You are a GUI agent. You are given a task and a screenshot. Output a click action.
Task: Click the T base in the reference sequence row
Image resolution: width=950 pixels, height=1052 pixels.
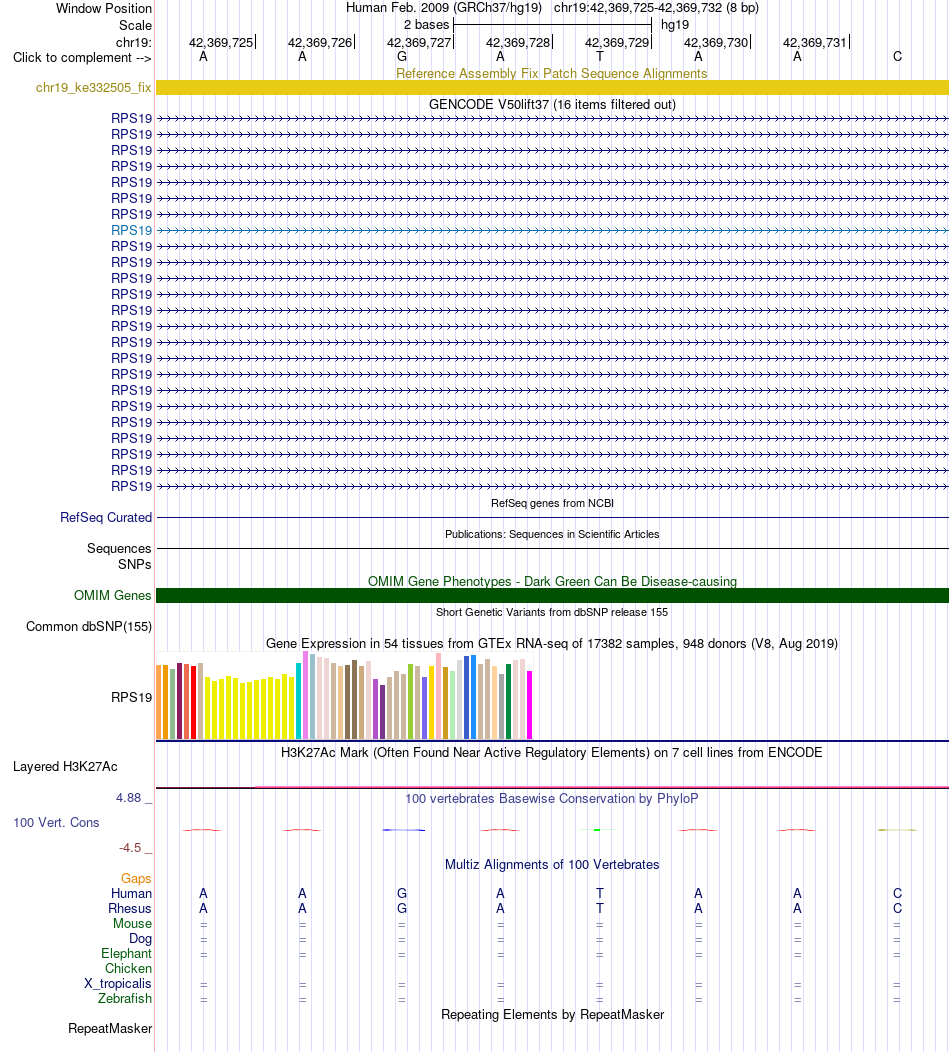[600, 57]
